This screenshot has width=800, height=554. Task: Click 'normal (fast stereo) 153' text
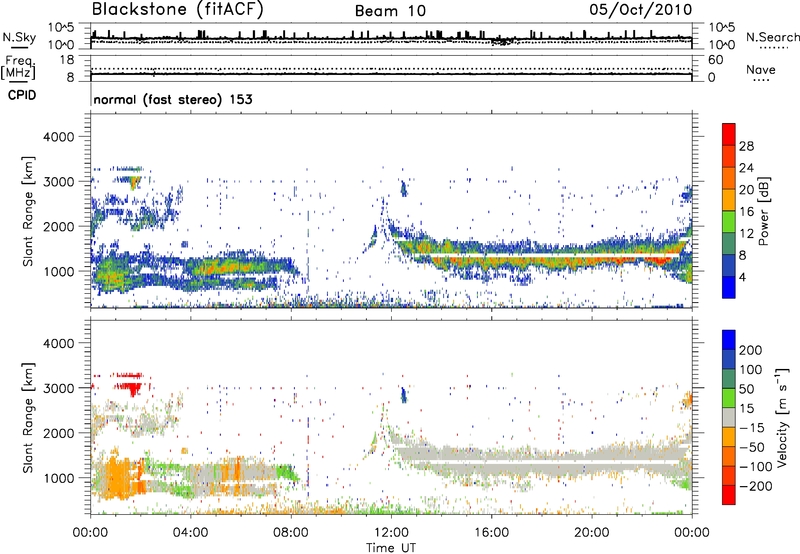click(173, 99)
